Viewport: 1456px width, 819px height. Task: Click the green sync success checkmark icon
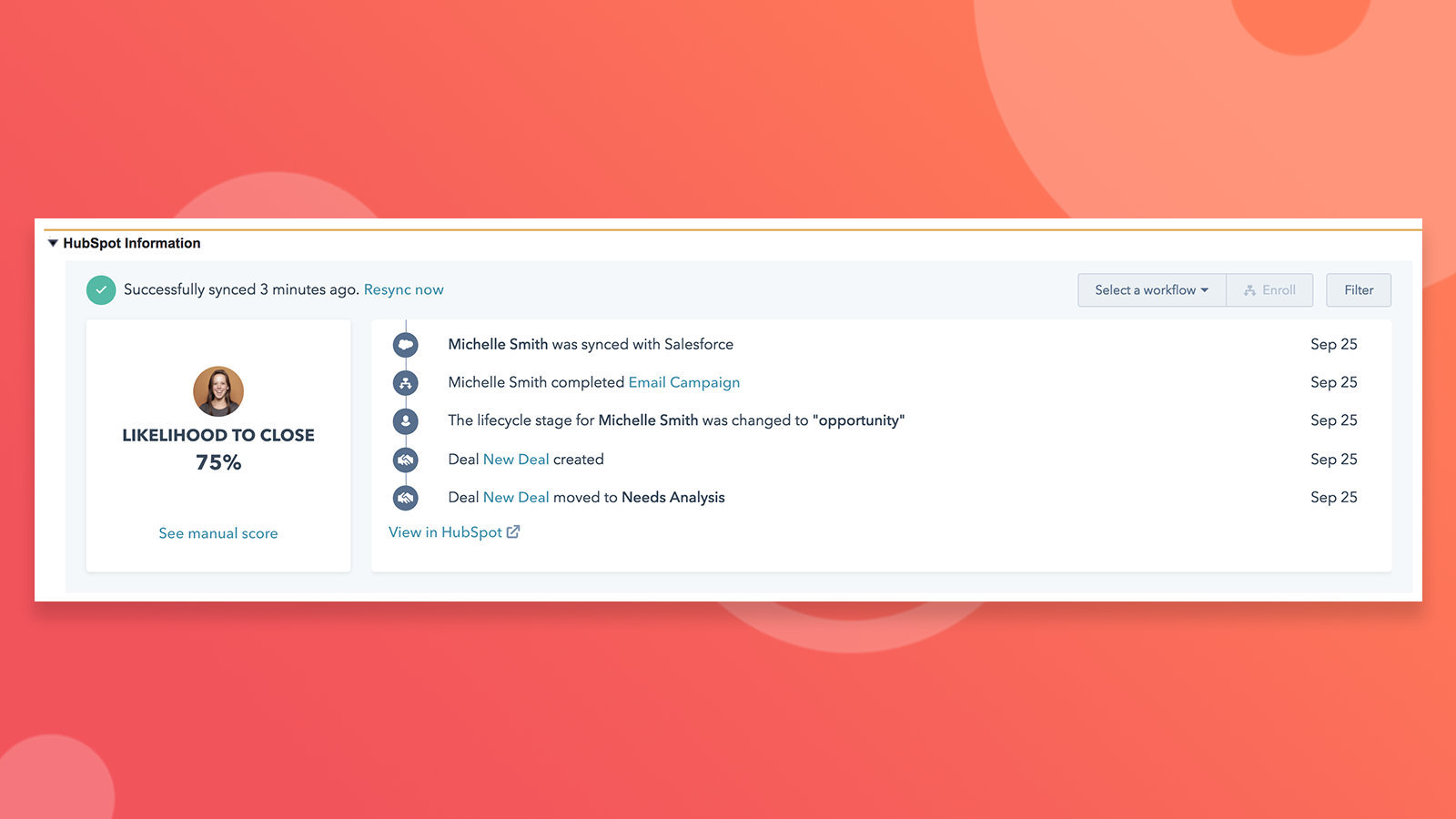click(101, 290)
